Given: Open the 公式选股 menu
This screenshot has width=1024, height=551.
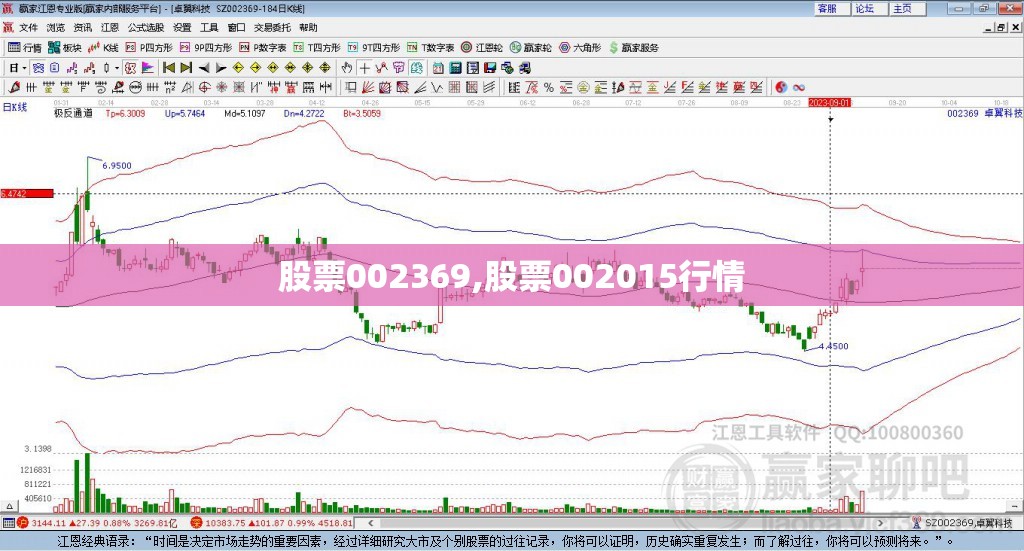Looking at the screenshot, I should click(146, 27).
